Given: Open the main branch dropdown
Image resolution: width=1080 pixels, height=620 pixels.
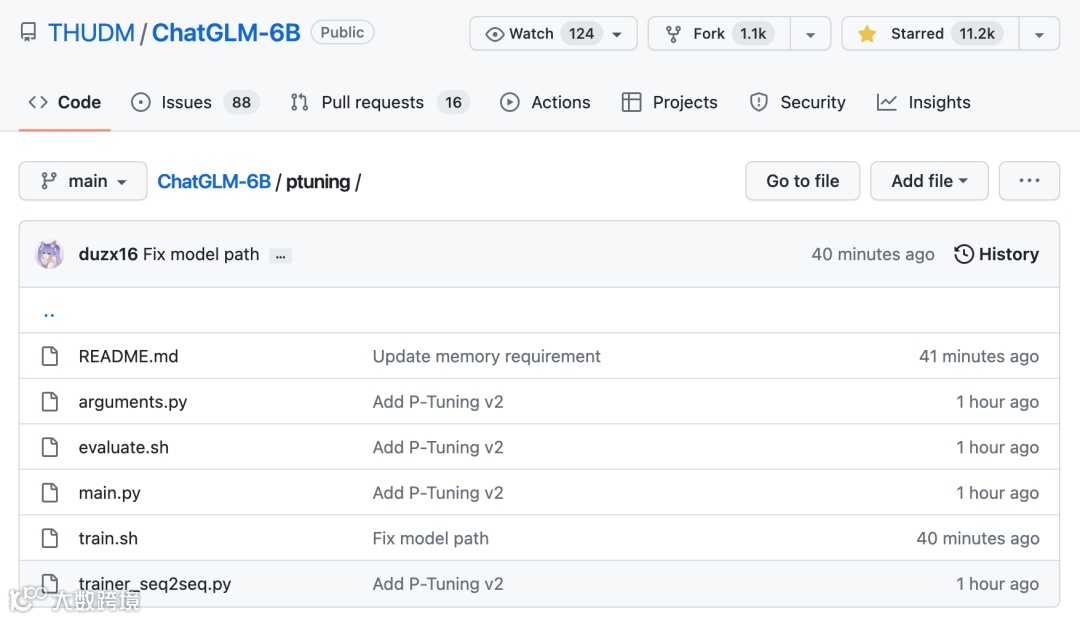Looking at the screenshot, I should click(83, 181).
